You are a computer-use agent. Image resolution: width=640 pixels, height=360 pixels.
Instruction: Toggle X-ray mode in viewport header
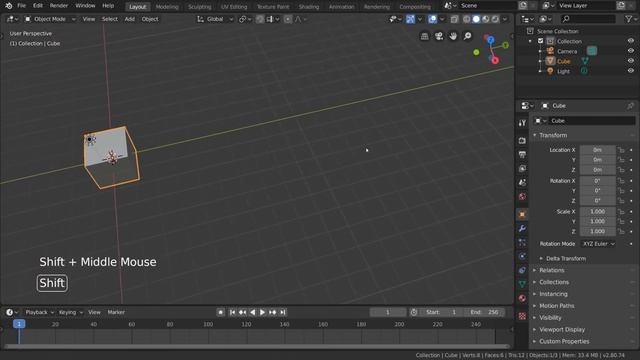tap(454, 19)
